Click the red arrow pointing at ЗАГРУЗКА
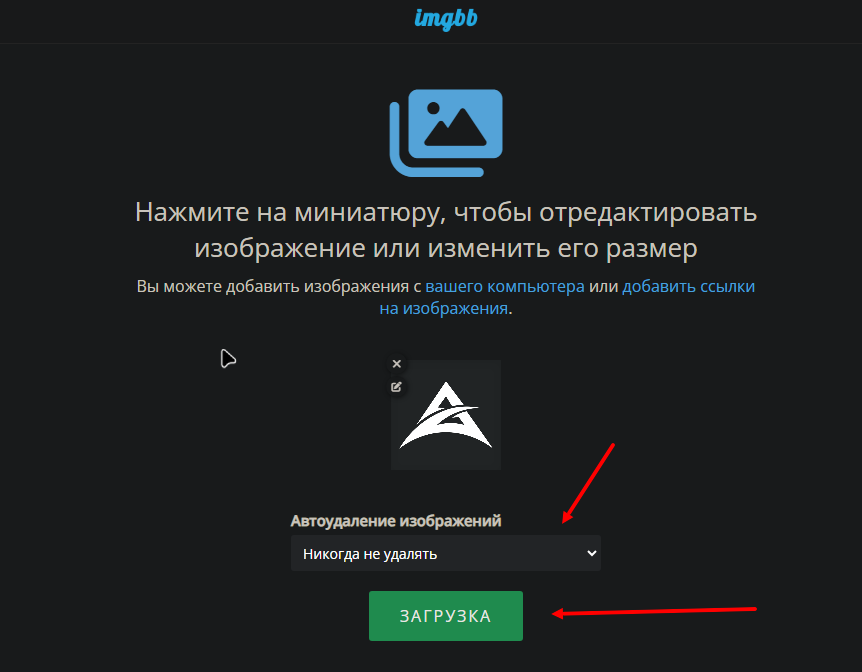Image resolution: width=862 pixels, height=672 pixels. [654, 612]
